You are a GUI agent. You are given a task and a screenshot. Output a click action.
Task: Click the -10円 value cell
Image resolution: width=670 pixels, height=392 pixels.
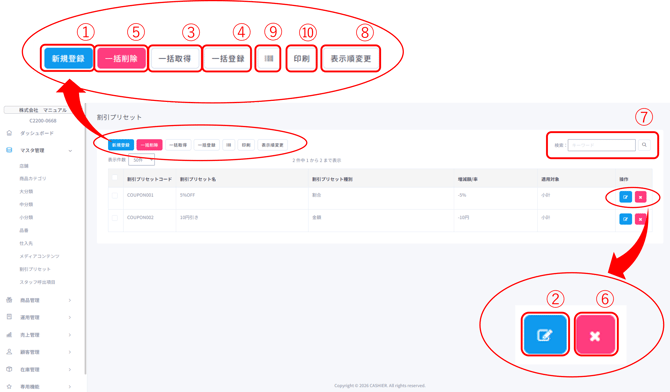pyautogui.click(x=464, y=218)
